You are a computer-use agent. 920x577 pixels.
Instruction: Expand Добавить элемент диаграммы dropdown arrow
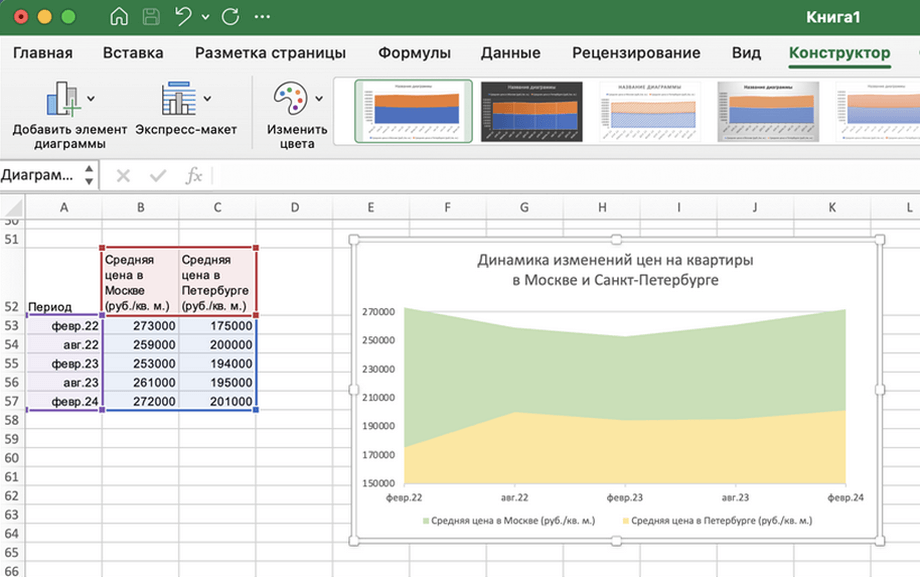91,99
